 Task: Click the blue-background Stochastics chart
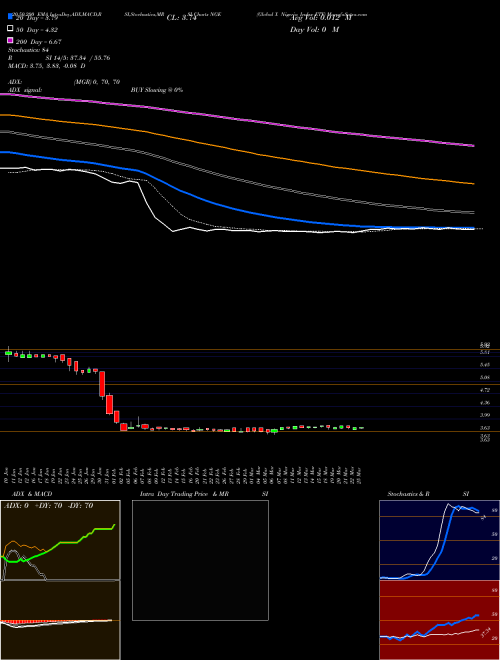439,540
